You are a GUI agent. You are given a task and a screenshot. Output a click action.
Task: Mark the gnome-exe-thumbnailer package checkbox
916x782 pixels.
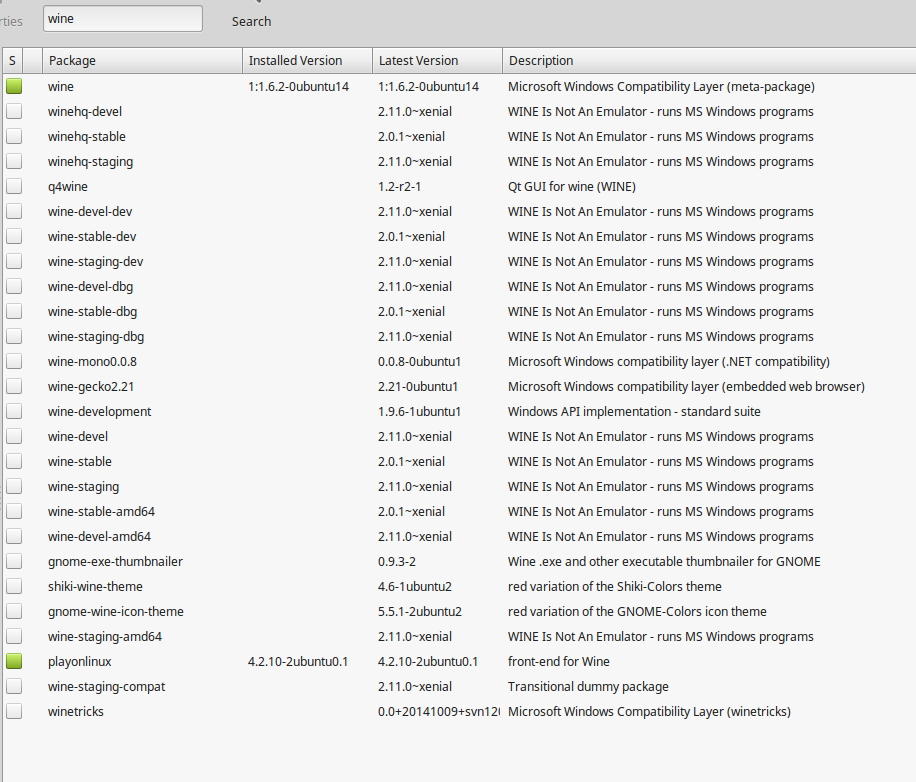[14, 561]
